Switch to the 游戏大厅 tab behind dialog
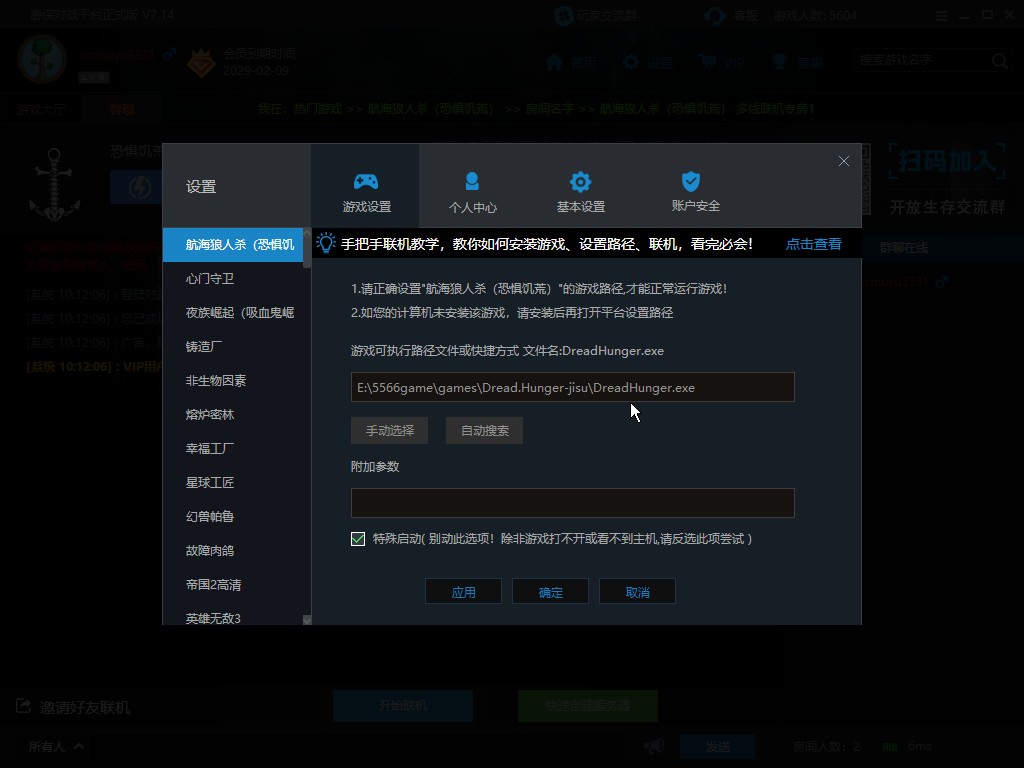This screenshot has width=1024, height=768. click(x=41, y=109)
